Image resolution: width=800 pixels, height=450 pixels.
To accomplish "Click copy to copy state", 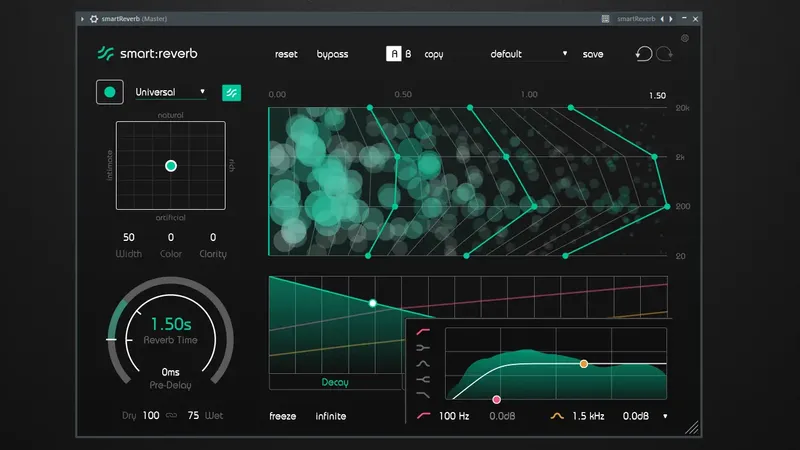I will [434, 54].
